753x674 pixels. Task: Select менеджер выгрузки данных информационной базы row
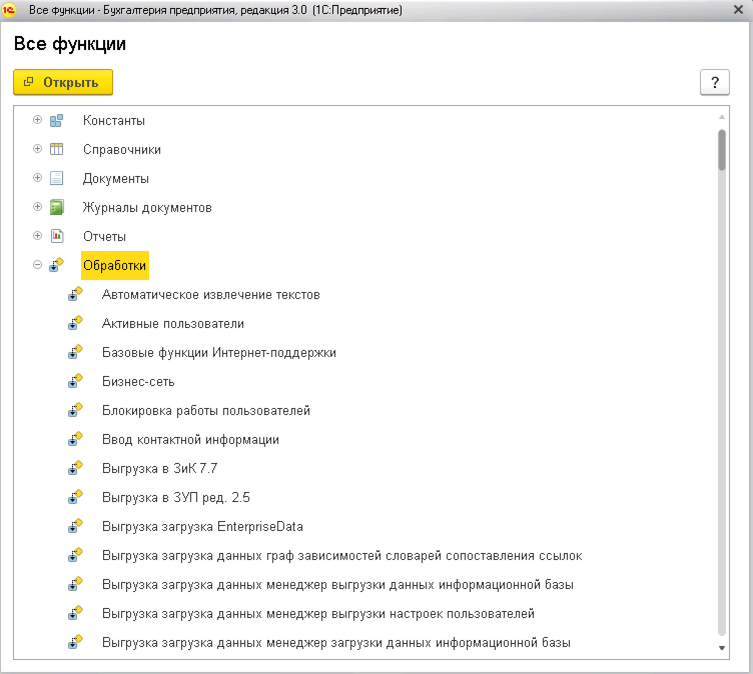pos(338,585)
